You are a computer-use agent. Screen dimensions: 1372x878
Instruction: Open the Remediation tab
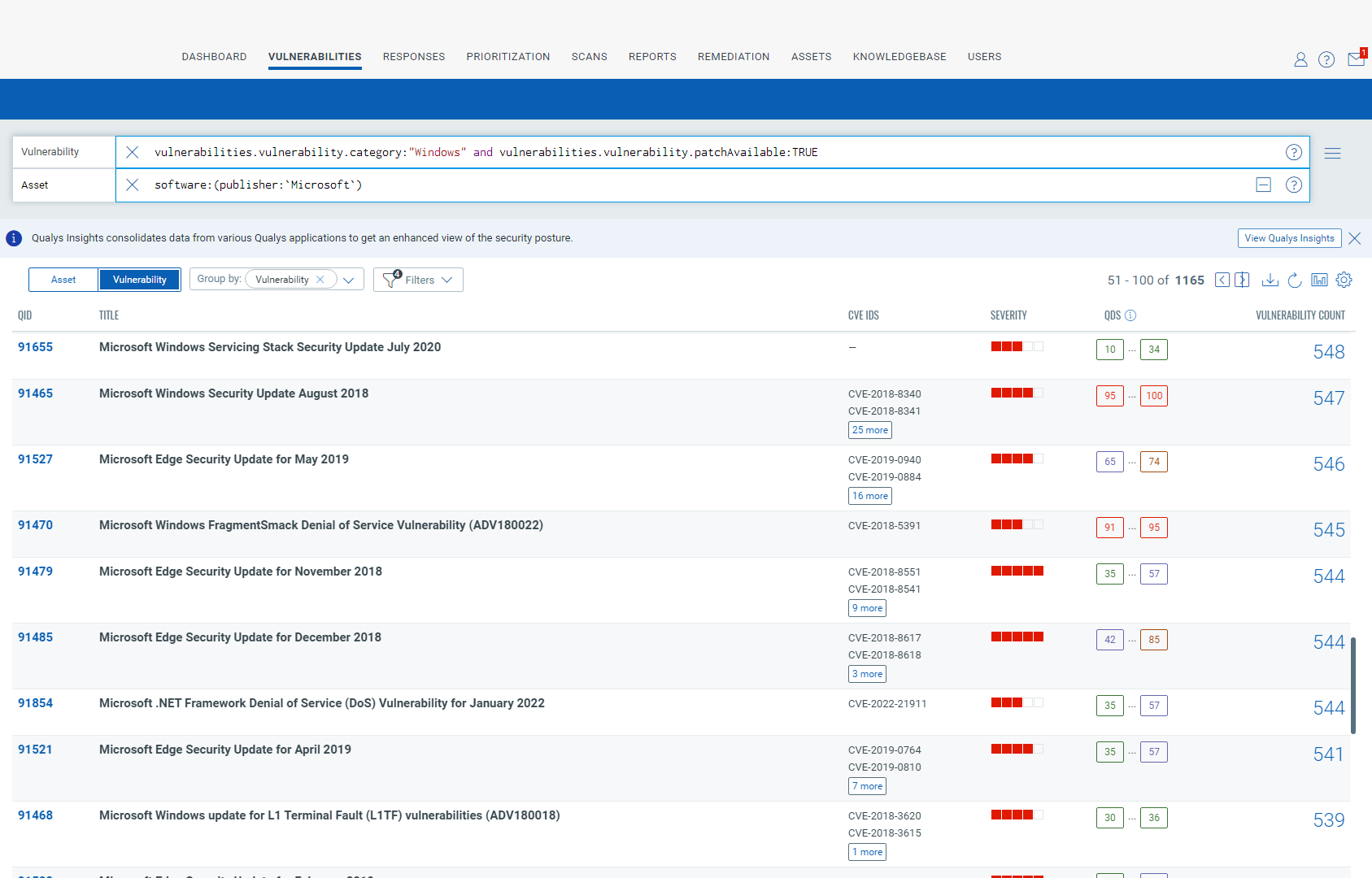[734, 57]
